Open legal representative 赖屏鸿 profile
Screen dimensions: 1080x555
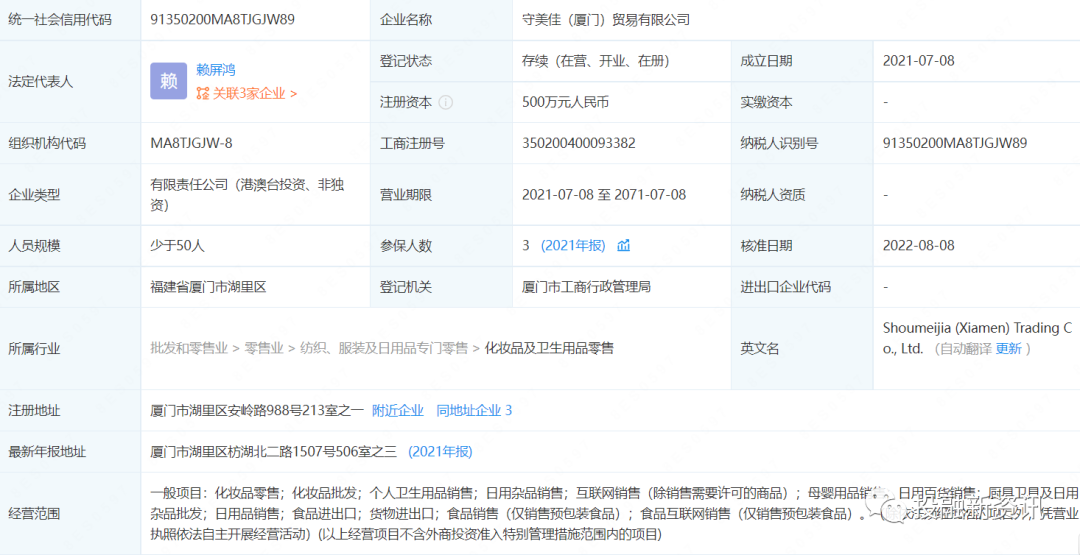216,70
